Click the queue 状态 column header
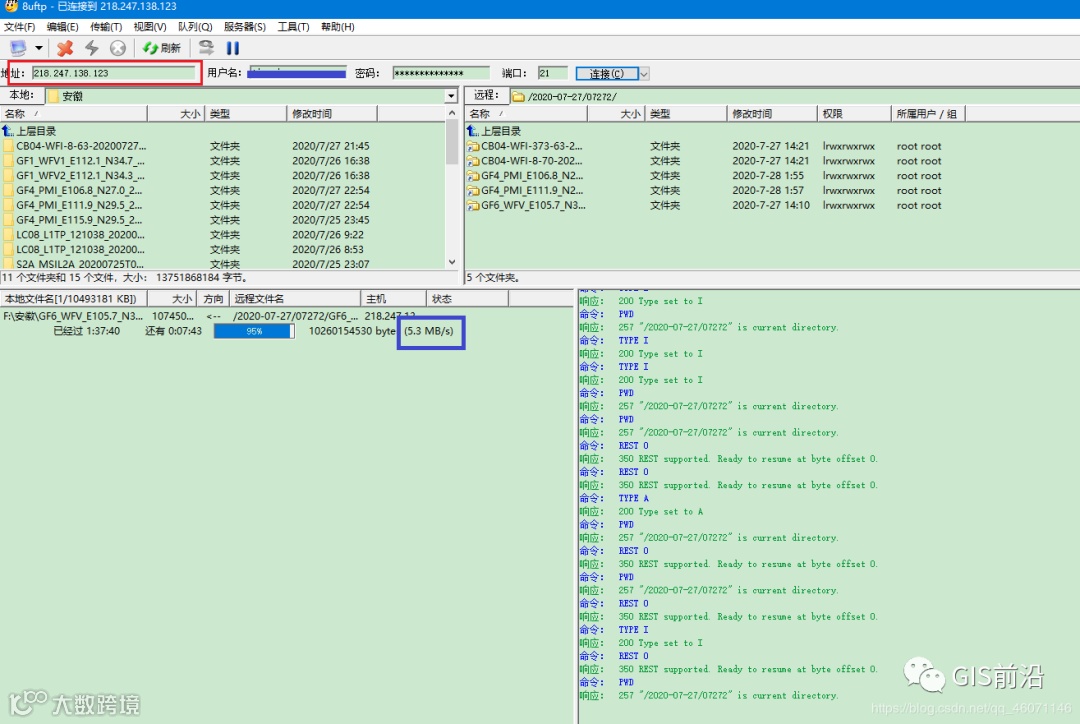Image resolution: width=1080 pixels, height=724 pixels. (468, 298)
